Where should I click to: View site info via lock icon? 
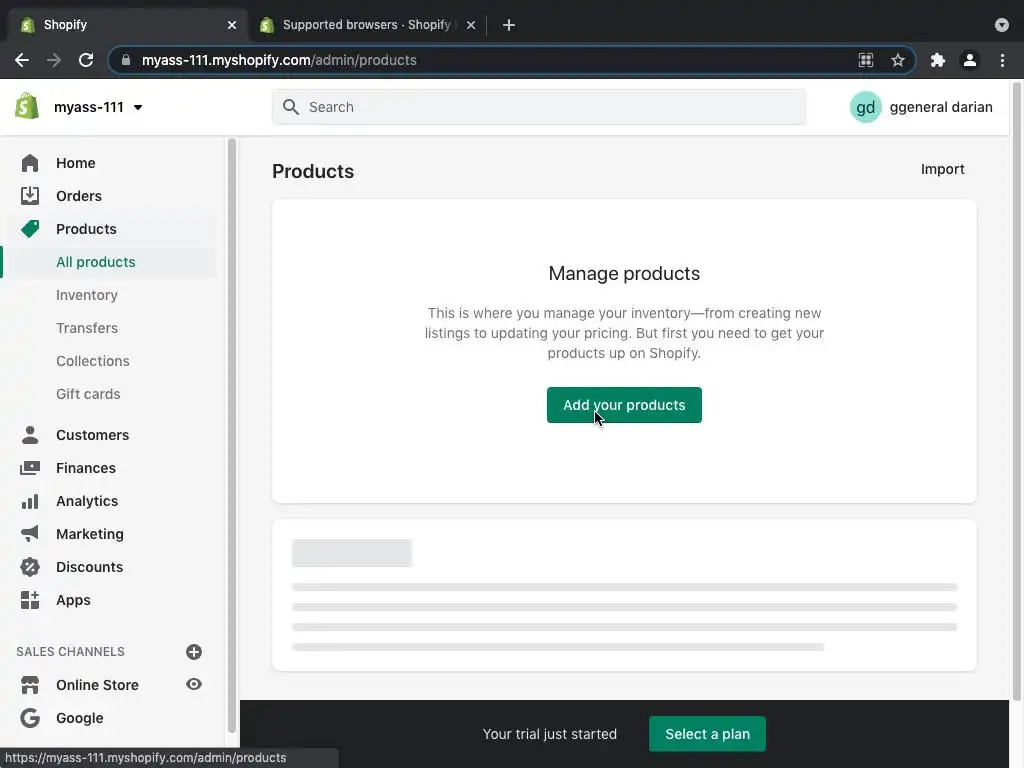click(126, 60)
